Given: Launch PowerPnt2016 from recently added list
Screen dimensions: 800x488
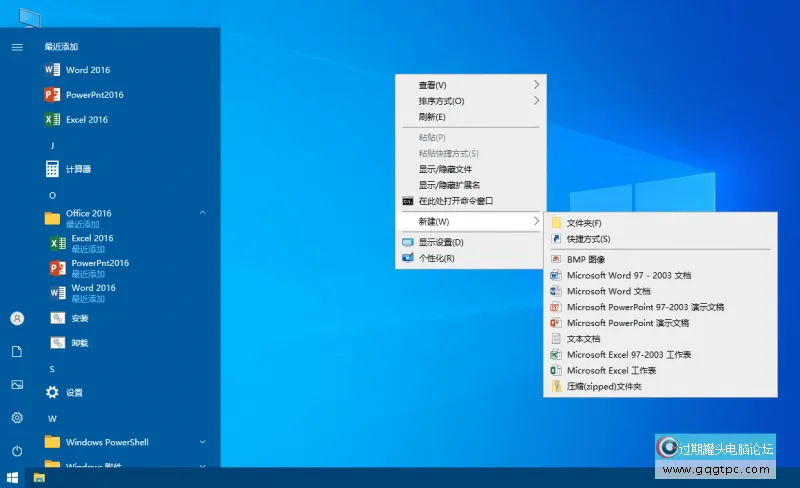Looking at the screenshot, I should click(94, 95).
